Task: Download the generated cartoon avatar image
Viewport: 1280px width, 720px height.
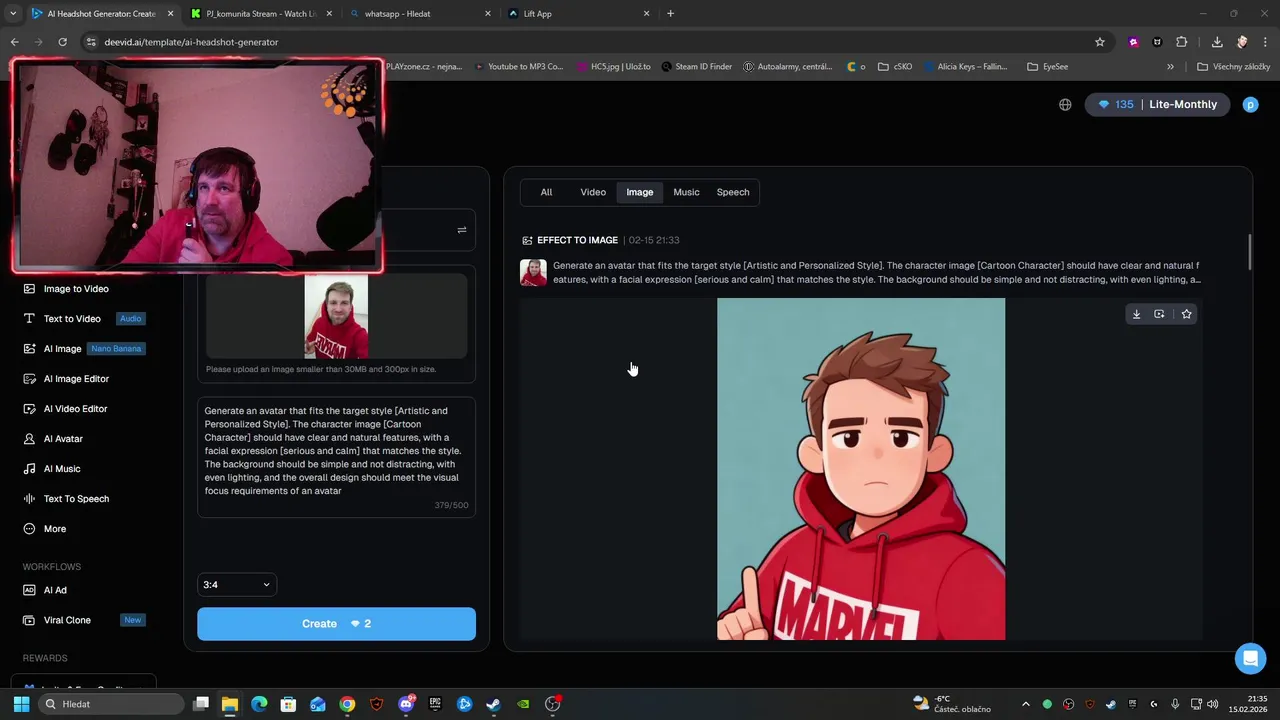Action: pos(1136,314)
